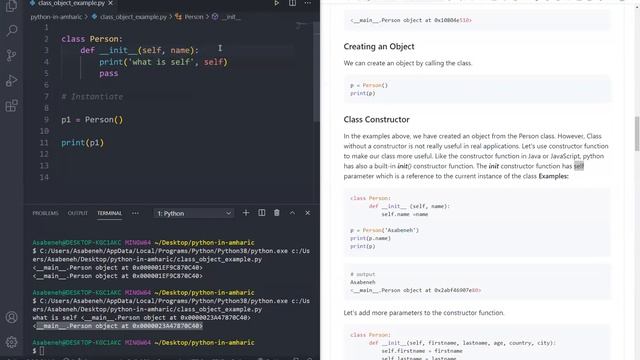This screenshot has height=360, width=640.
Task: Click the 'pass' statement in editor
Action: 109,73
